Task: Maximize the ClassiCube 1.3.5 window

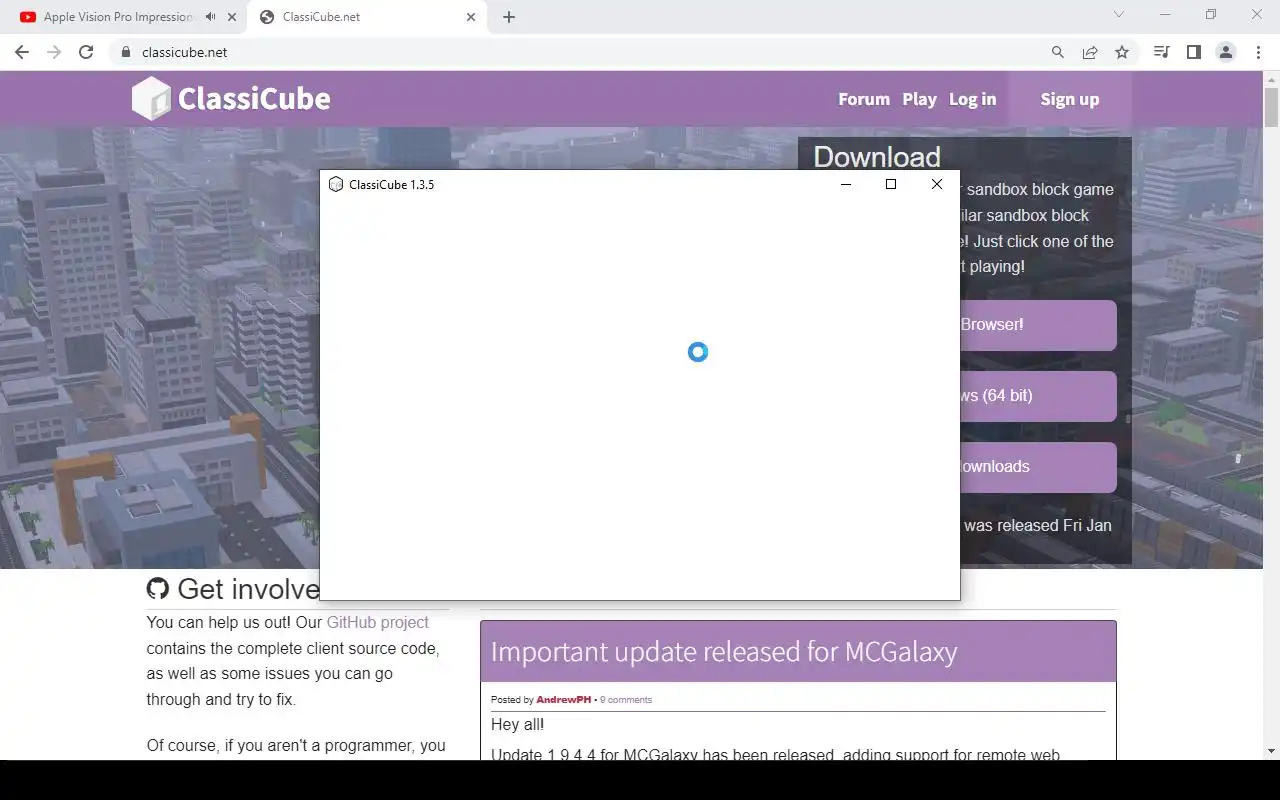Action: (891, 184)
